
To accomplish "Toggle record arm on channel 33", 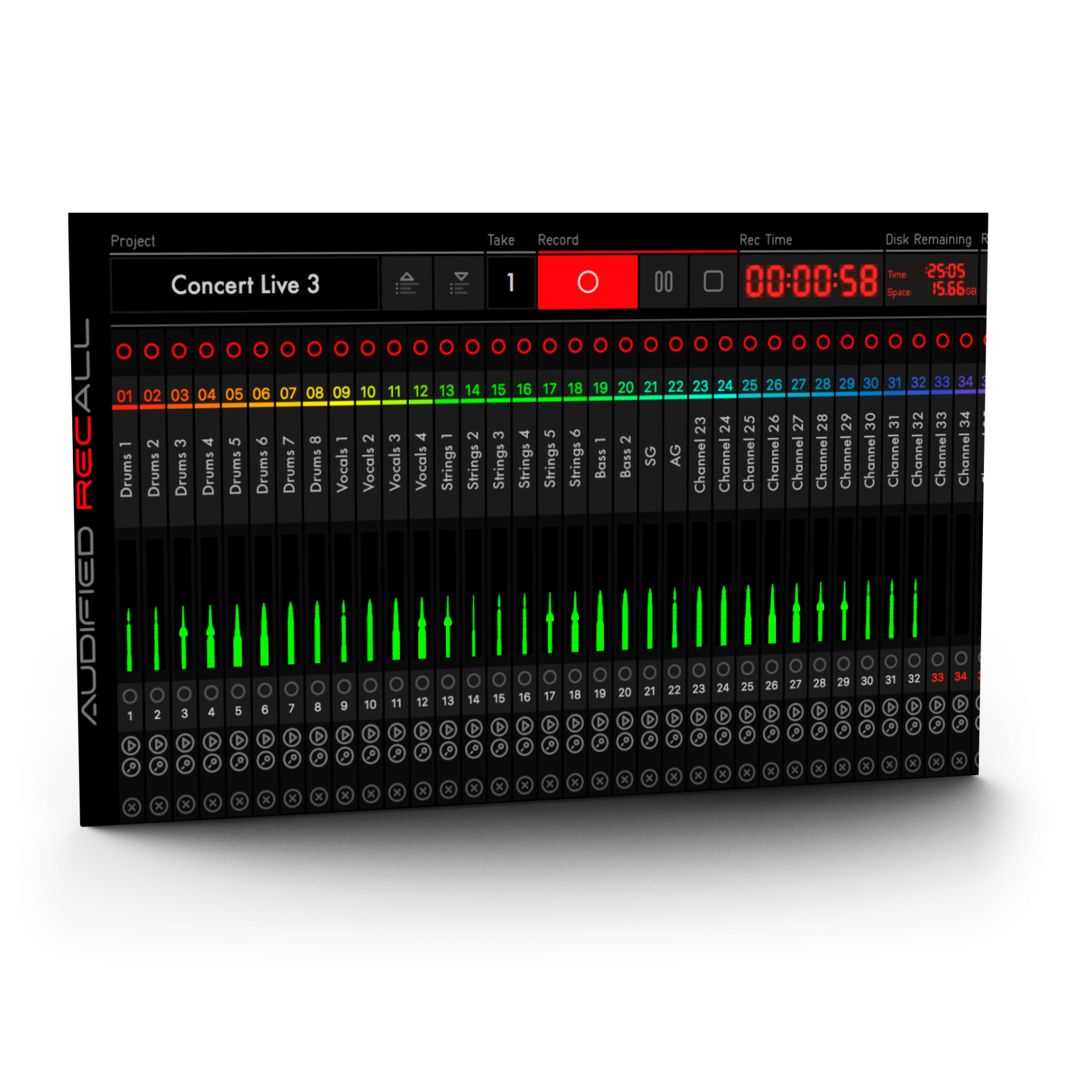I will coord(942,340).
